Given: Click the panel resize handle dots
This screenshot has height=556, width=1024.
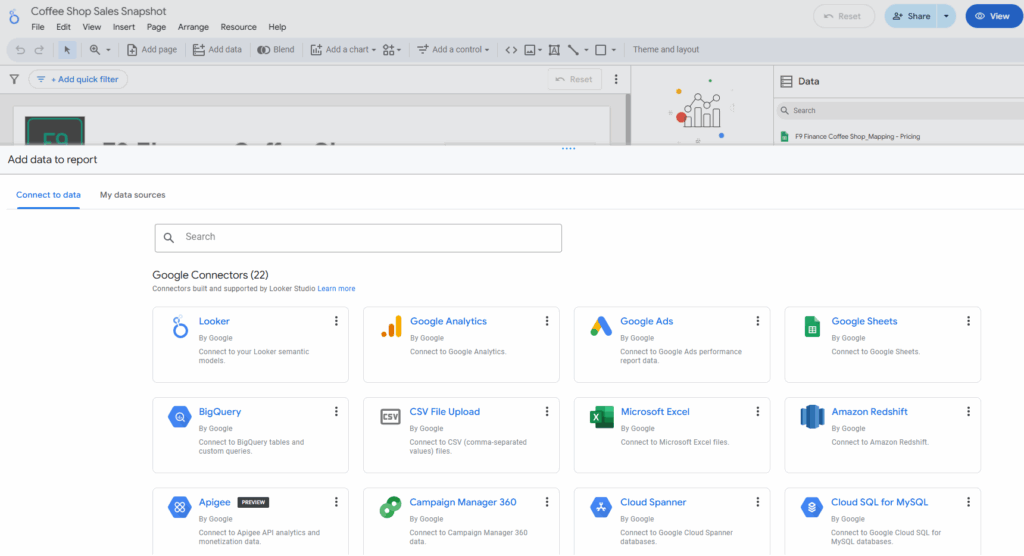Looking at the screenshot, I should [568, 149].
